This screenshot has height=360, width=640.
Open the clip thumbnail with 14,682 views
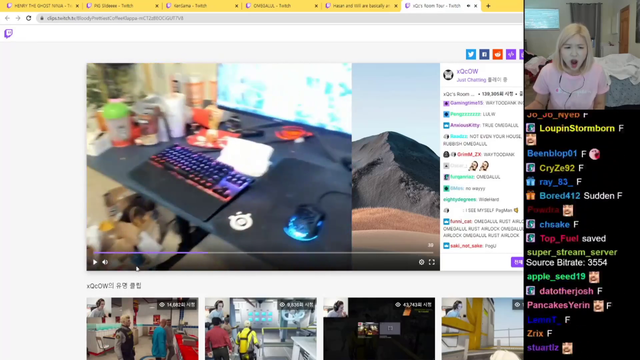pos(142,329)
